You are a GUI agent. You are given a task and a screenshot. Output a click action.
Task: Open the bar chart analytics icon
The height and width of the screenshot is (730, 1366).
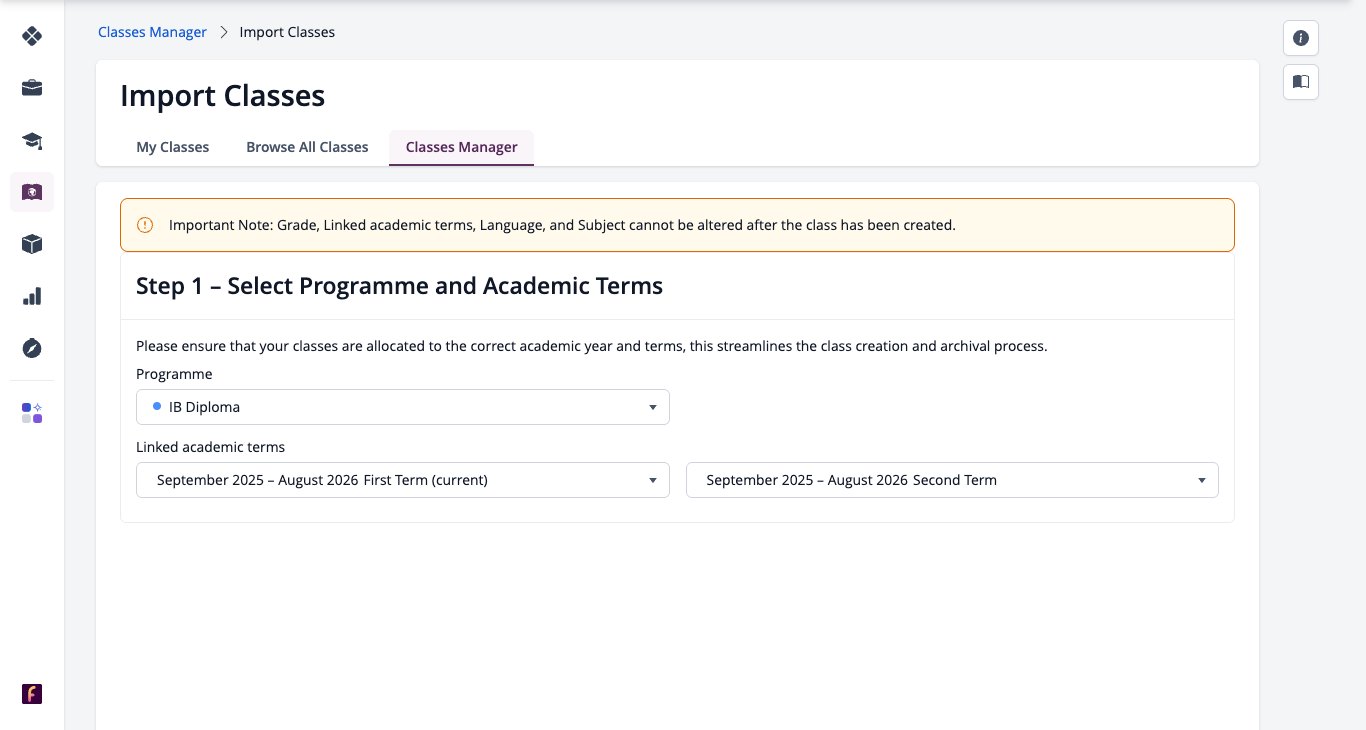[x=32, y=296]
